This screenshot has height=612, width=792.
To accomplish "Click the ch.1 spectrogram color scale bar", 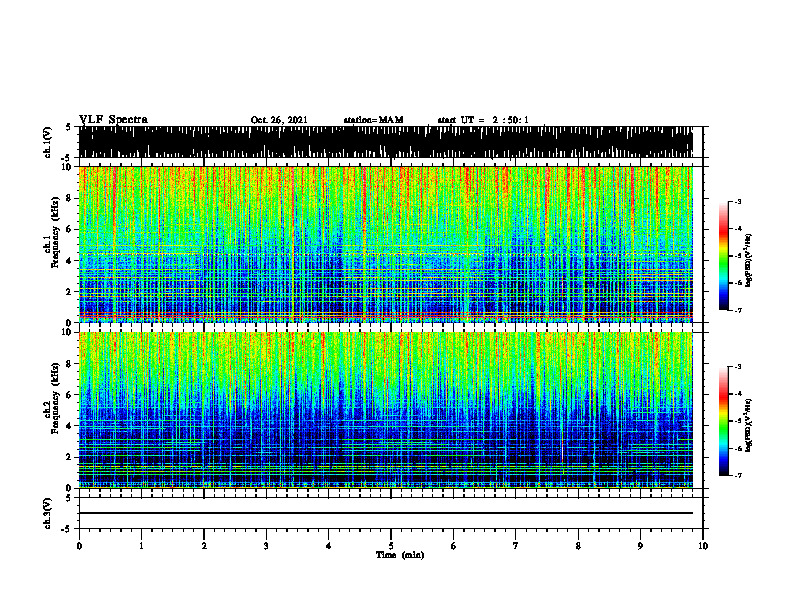I will 724,255.
